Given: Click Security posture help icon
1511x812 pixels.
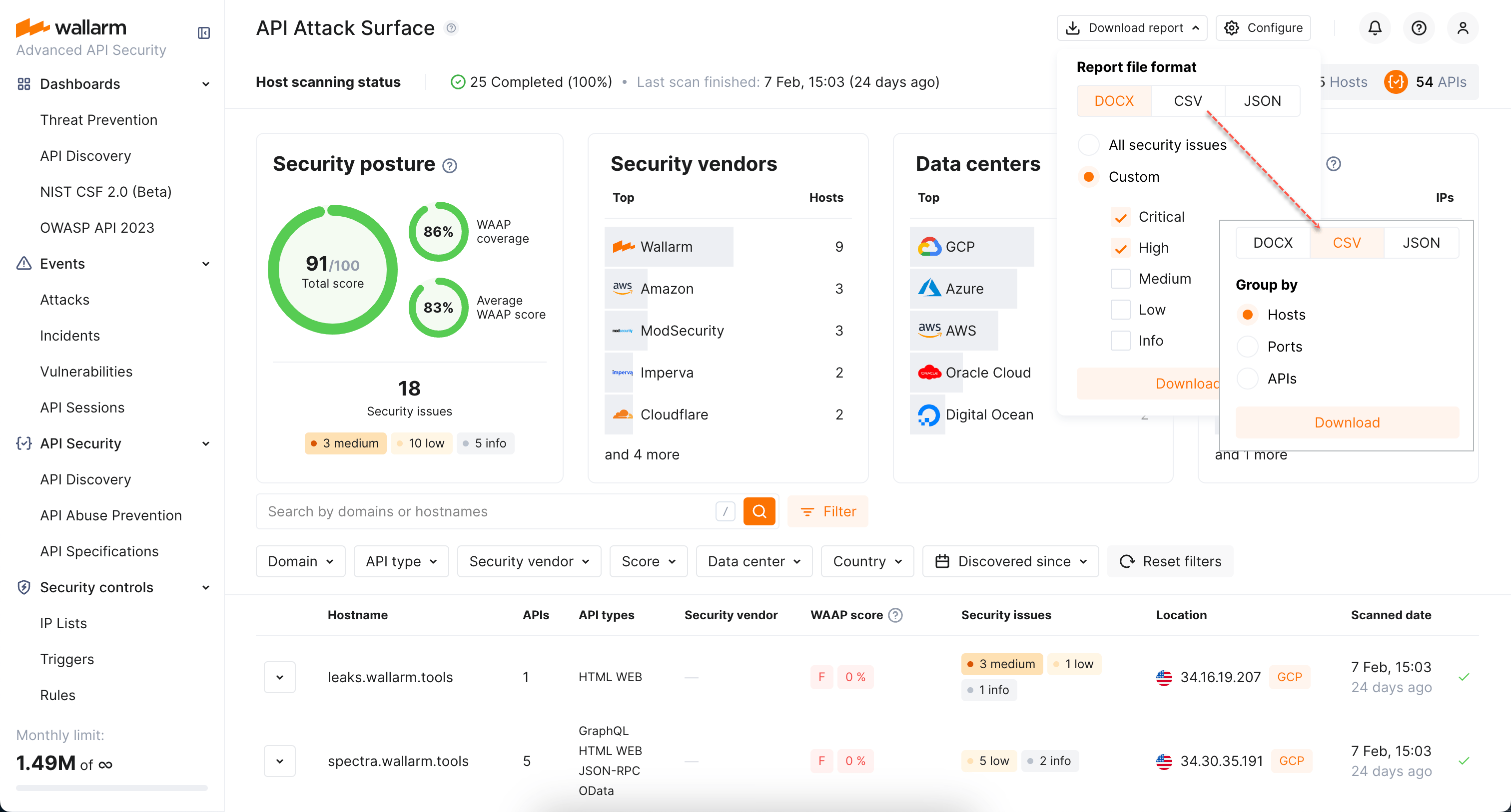Looking at the screenshot, I should 449,166.
